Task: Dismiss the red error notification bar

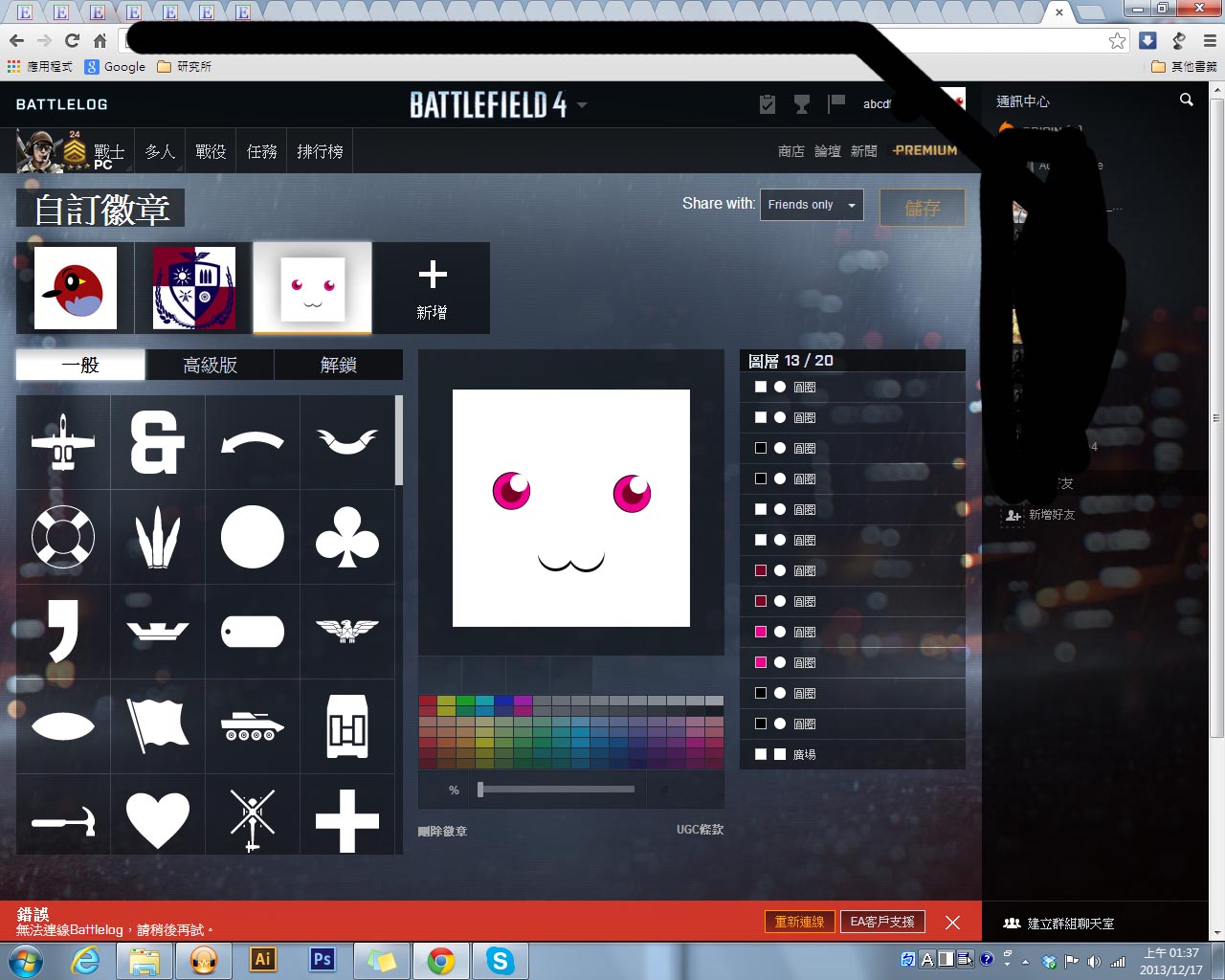Action: 952,923
